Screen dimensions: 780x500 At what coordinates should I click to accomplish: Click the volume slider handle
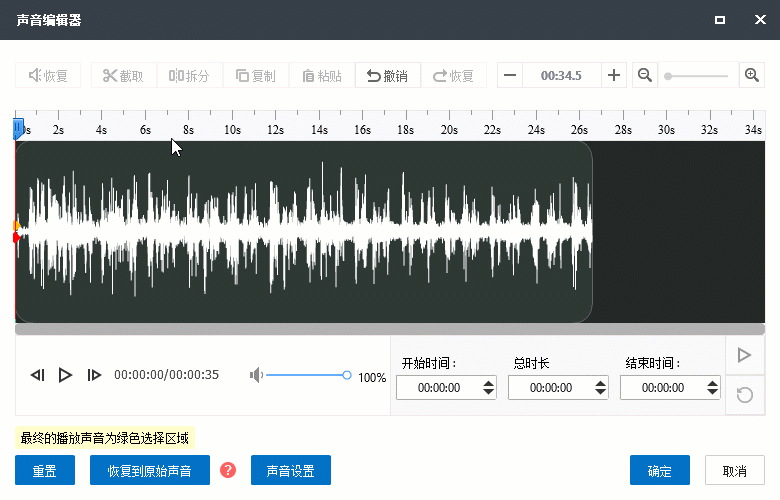click(x=347, y=375)
